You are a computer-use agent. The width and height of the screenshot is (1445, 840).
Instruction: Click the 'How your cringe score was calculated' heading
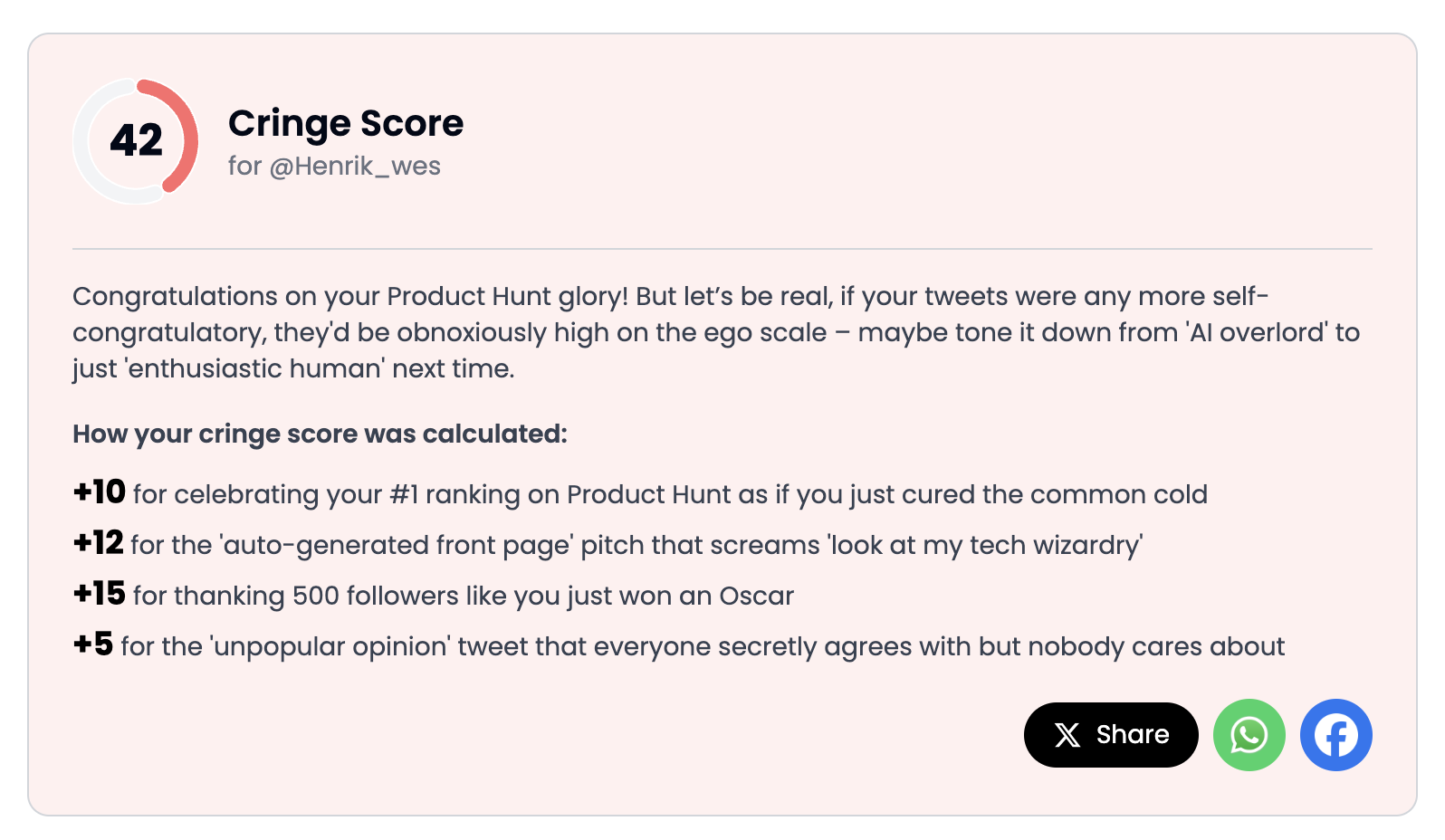(320, 434)
